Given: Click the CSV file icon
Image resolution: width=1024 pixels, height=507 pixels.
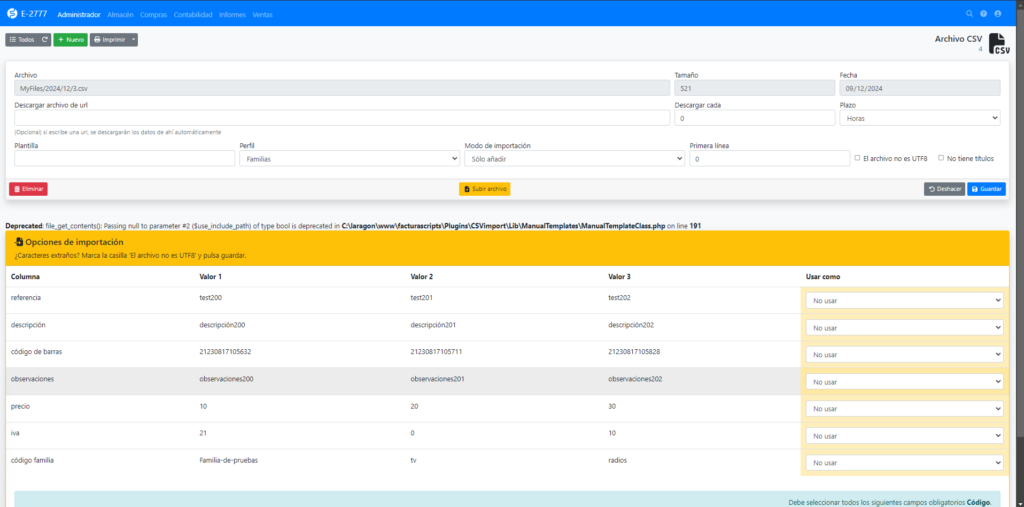Looking at the screenshot, I should [x=997, y=43].
